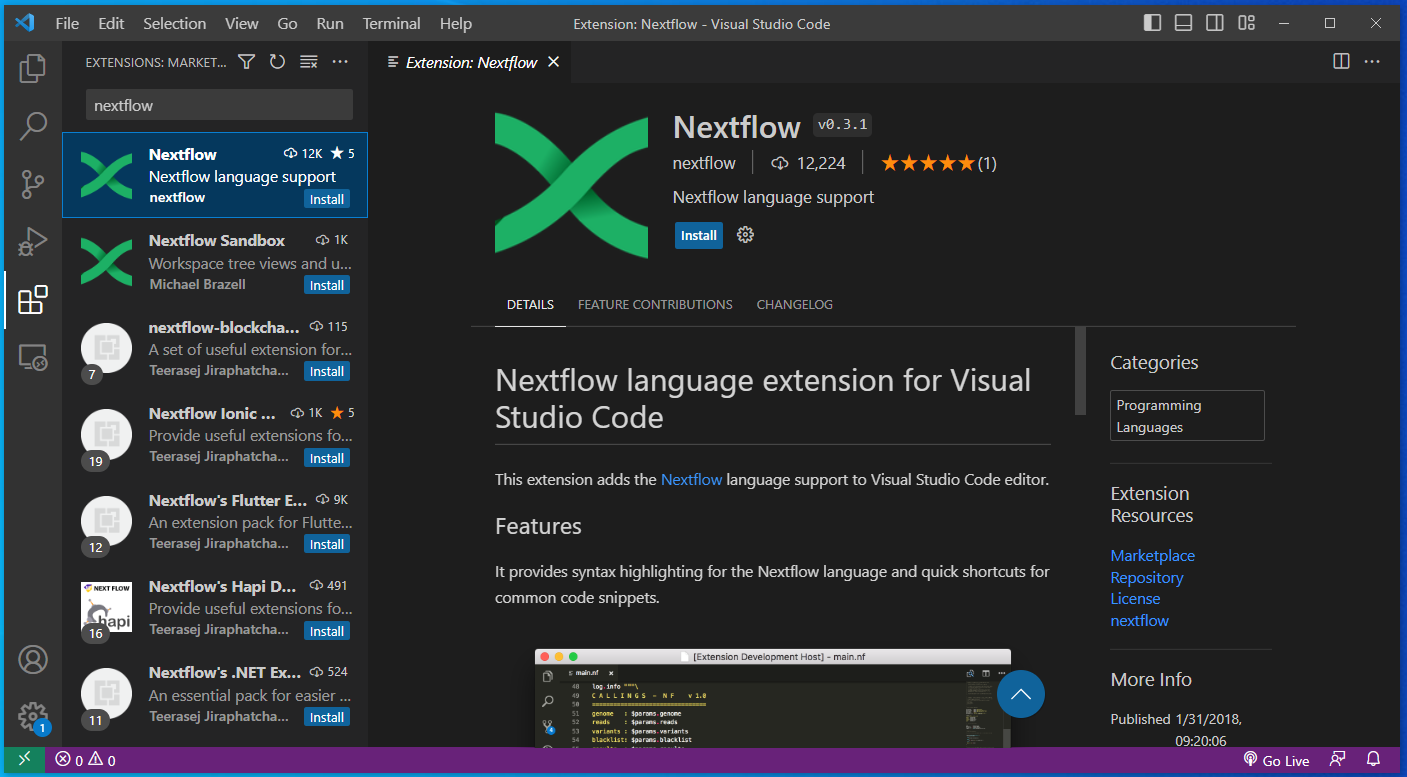Switch to the Details tab

coord(530,304)
